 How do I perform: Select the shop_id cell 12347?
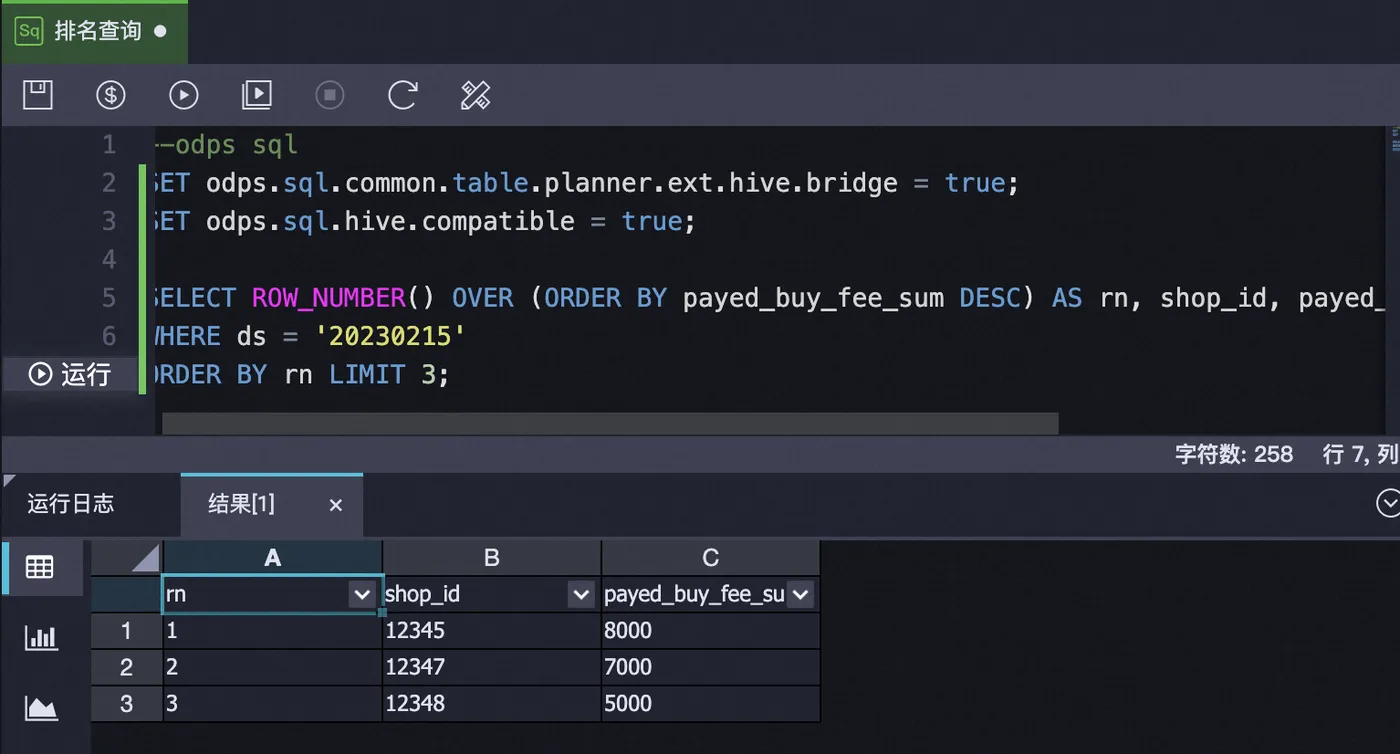click(492, 667)
